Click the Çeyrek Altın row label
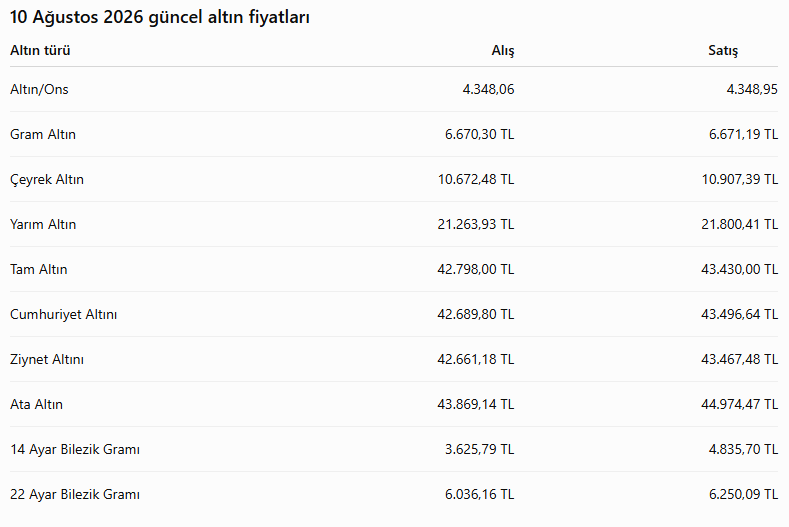 [x=47, y=180]
